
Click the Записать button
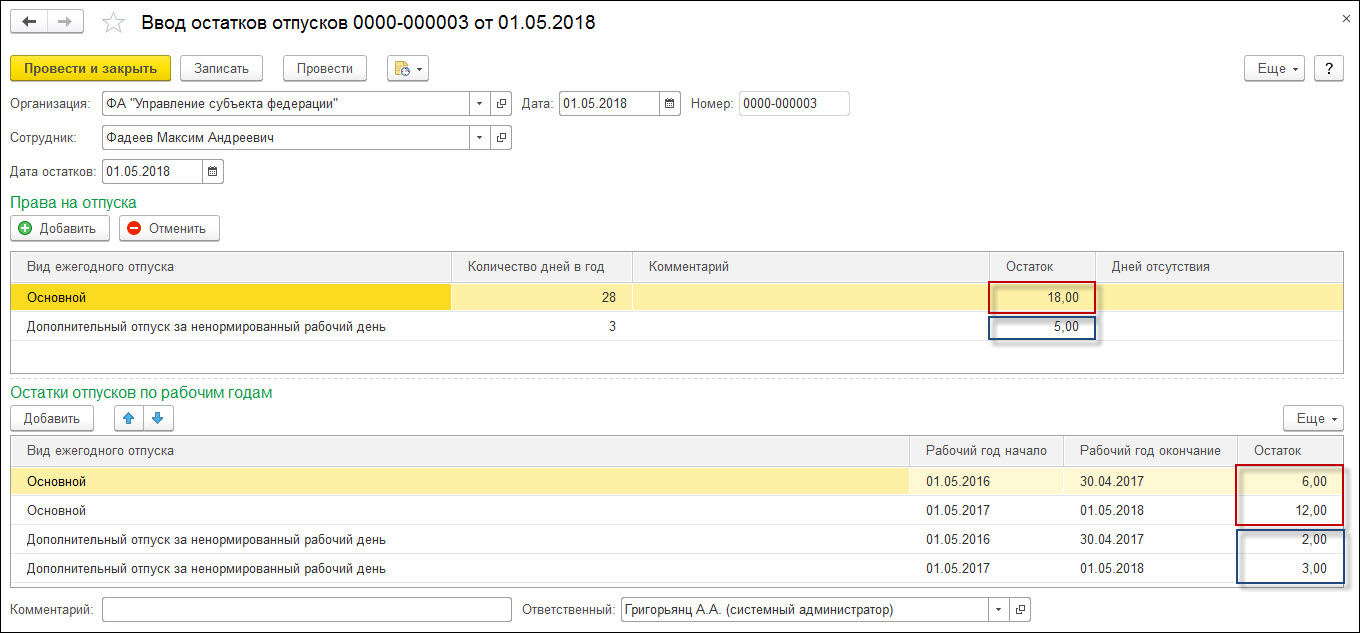[221, 68]
